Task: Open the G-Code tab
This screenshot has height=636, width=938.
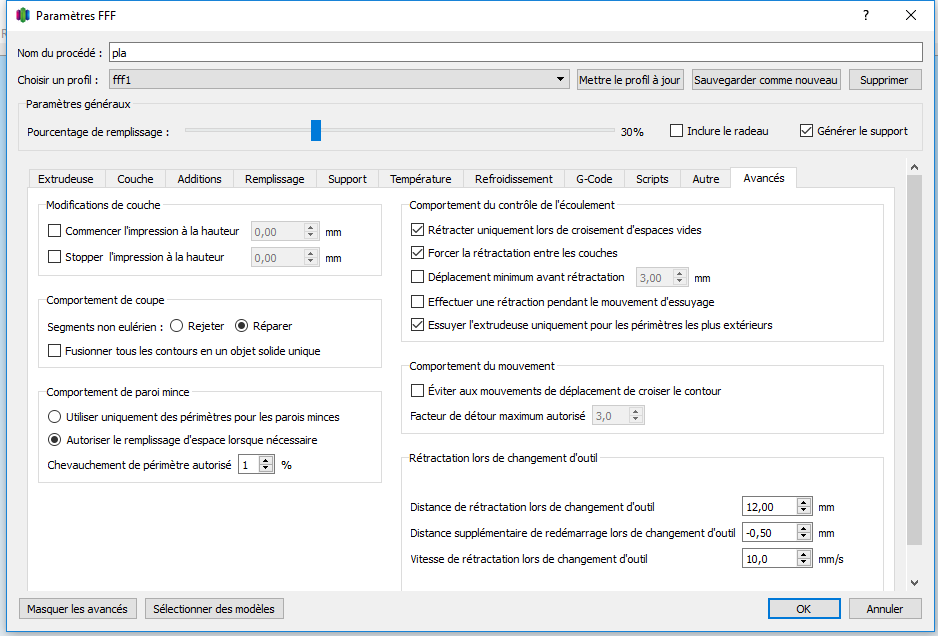Action: point(594,179)
